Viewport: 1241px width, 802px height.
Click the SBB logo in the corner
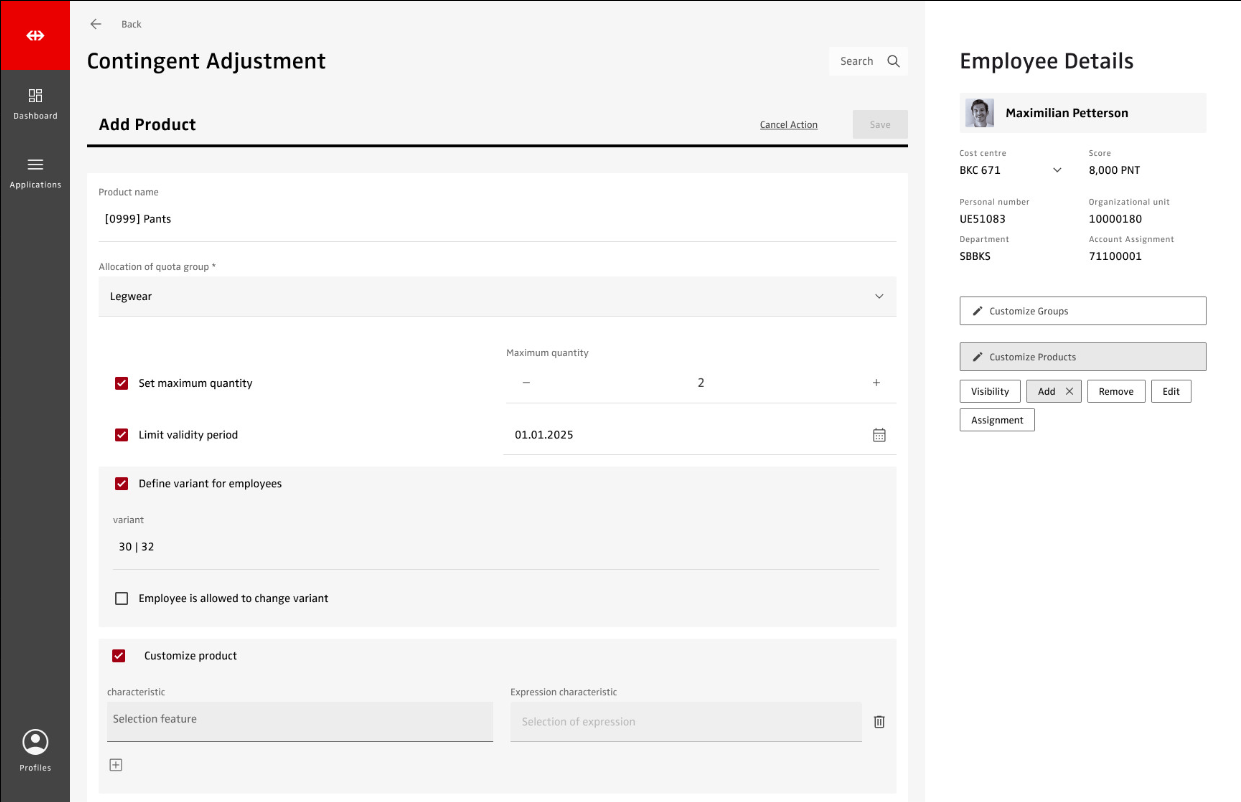(x=35, y=35)
